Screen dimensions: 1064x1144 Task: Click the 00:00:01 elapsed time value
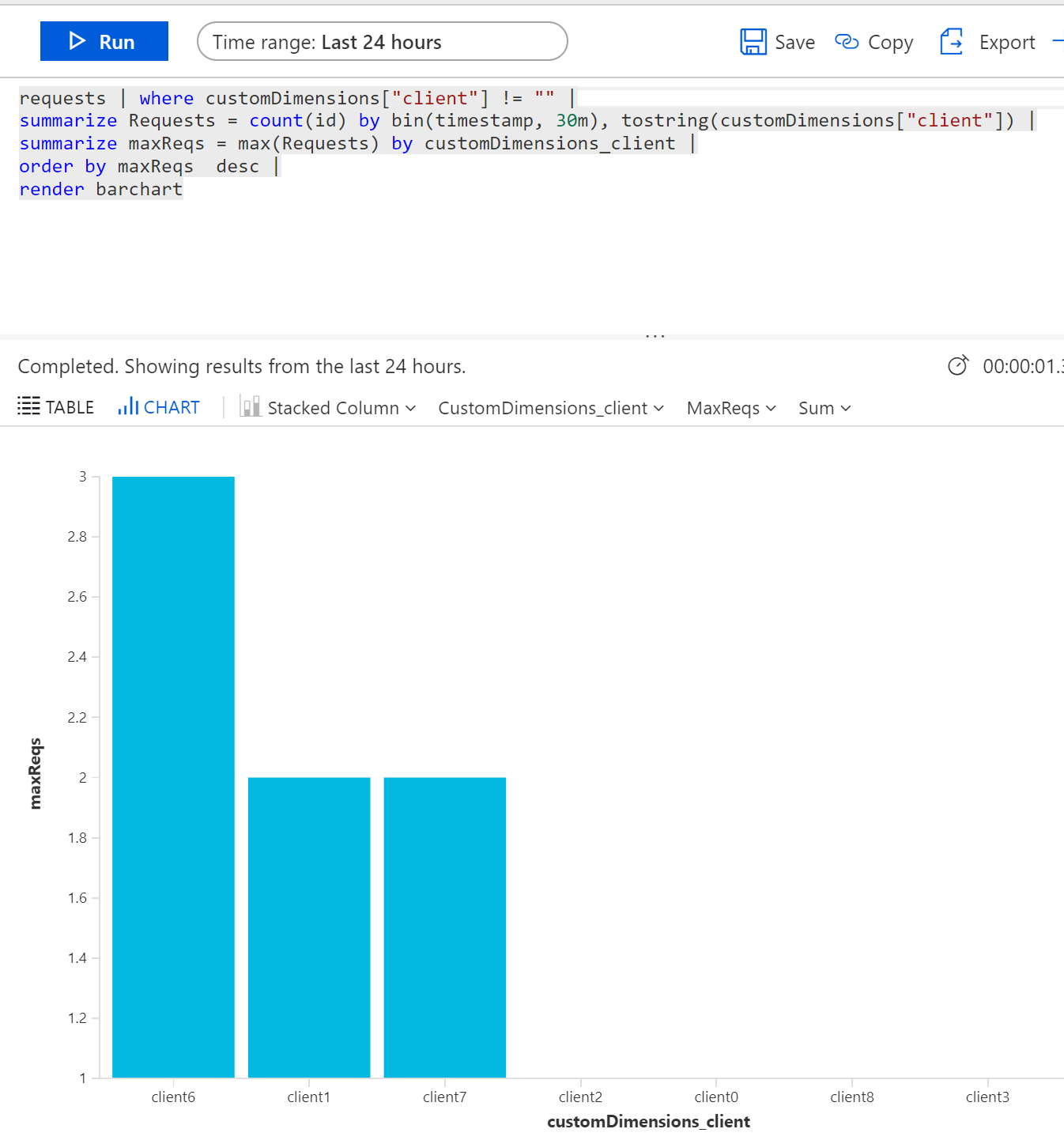tap(1023, 366)
